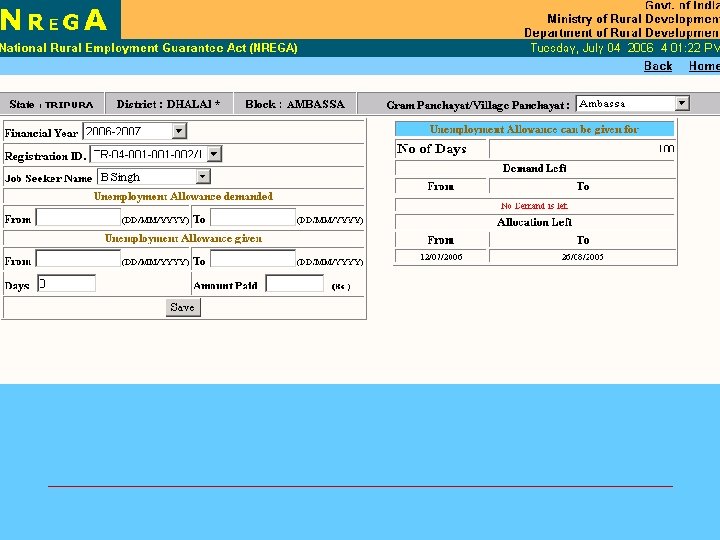Focus the Allowance given To date field
The image size is (720, 540).
[253, 259]
